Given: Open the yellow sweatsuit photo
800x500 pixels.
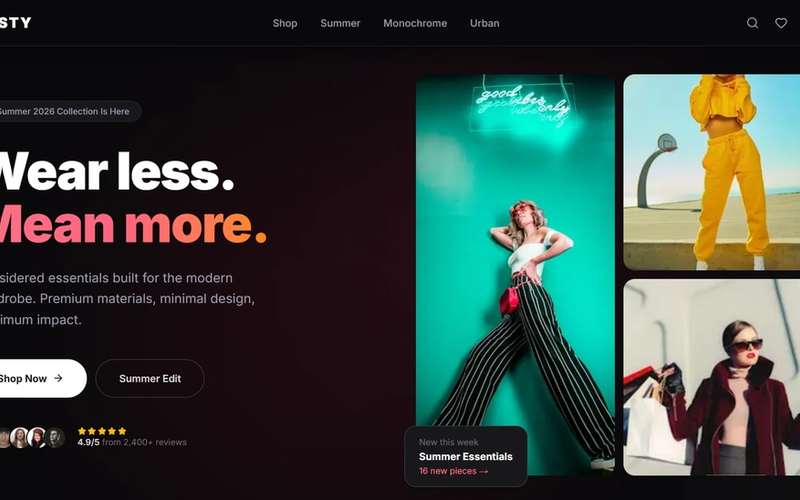Looking at the screenshot, I should [712, 172].
